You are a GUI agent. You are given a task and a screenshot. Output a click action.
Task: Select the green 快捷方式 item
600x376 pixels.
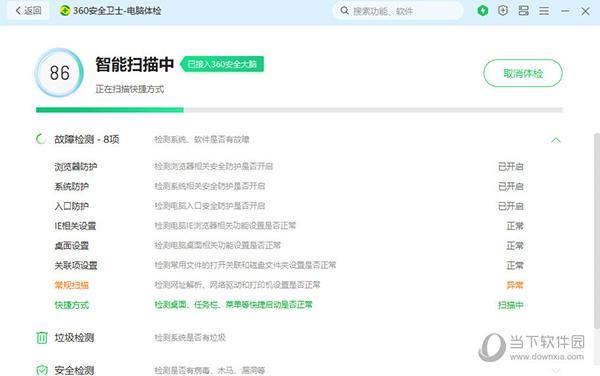[72, 305]
